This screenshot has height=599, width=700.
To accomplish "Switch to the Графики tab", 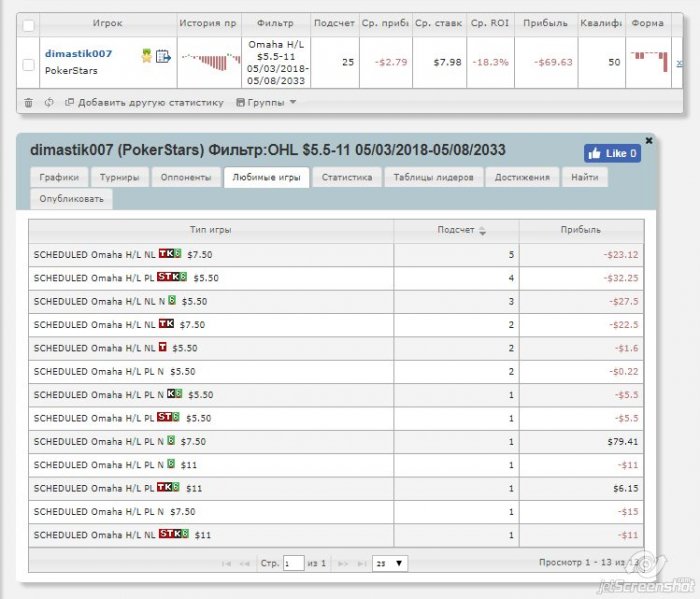I will [59, 177].
